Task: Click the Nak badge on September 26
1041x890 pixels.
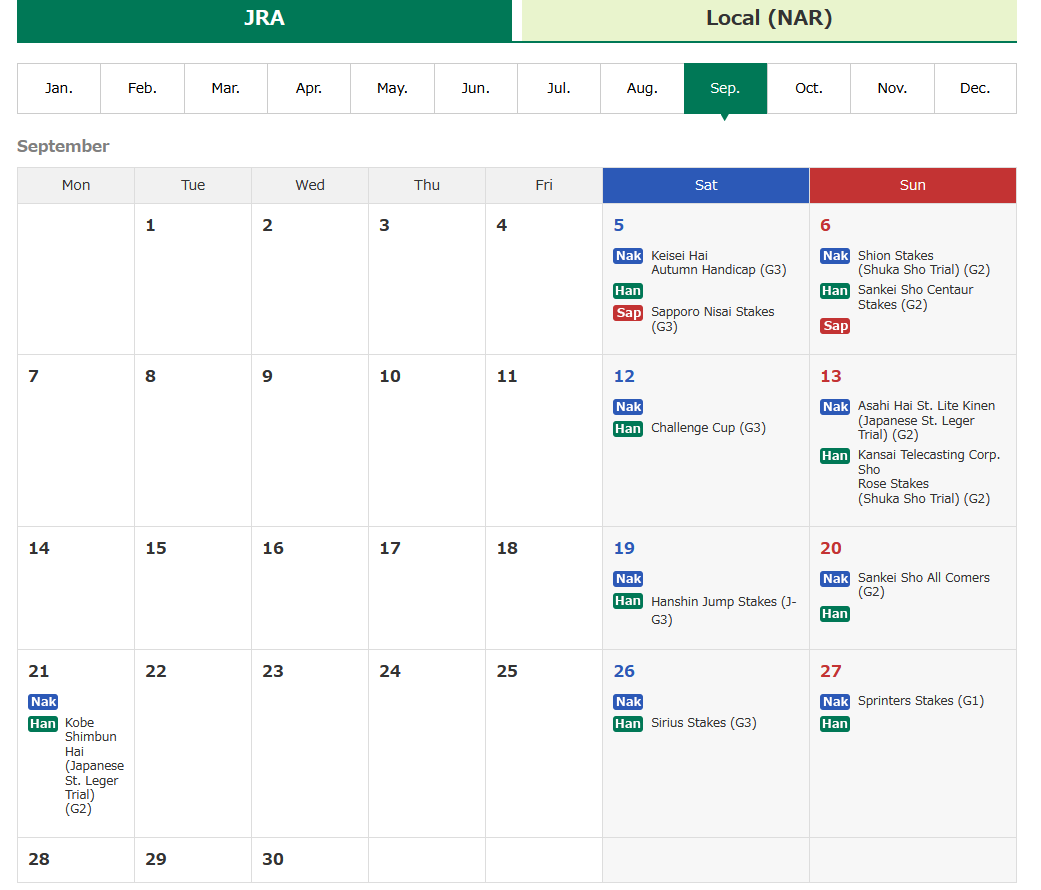Action: pyautogui.click(x=628, y=702)
